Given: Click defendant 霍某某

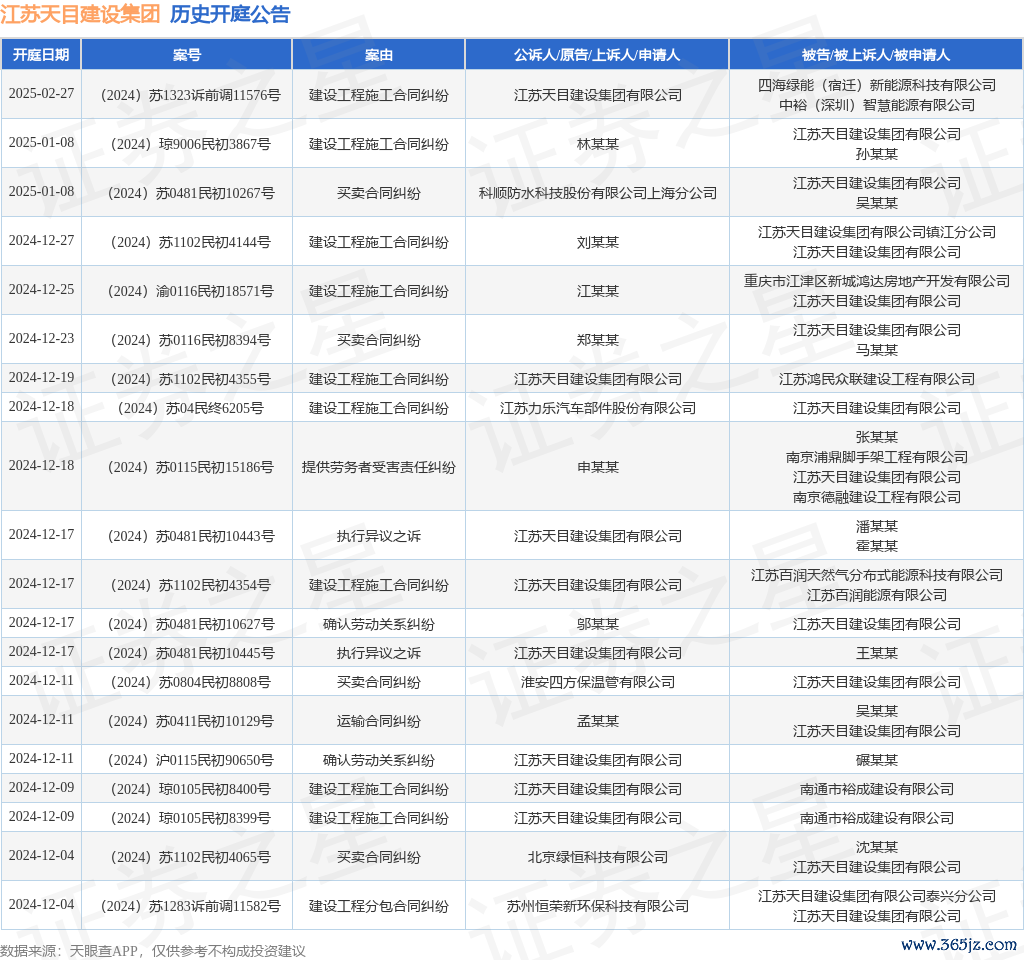Looking at the screenshot, I should pyautogui.click(x=876, y=546).
